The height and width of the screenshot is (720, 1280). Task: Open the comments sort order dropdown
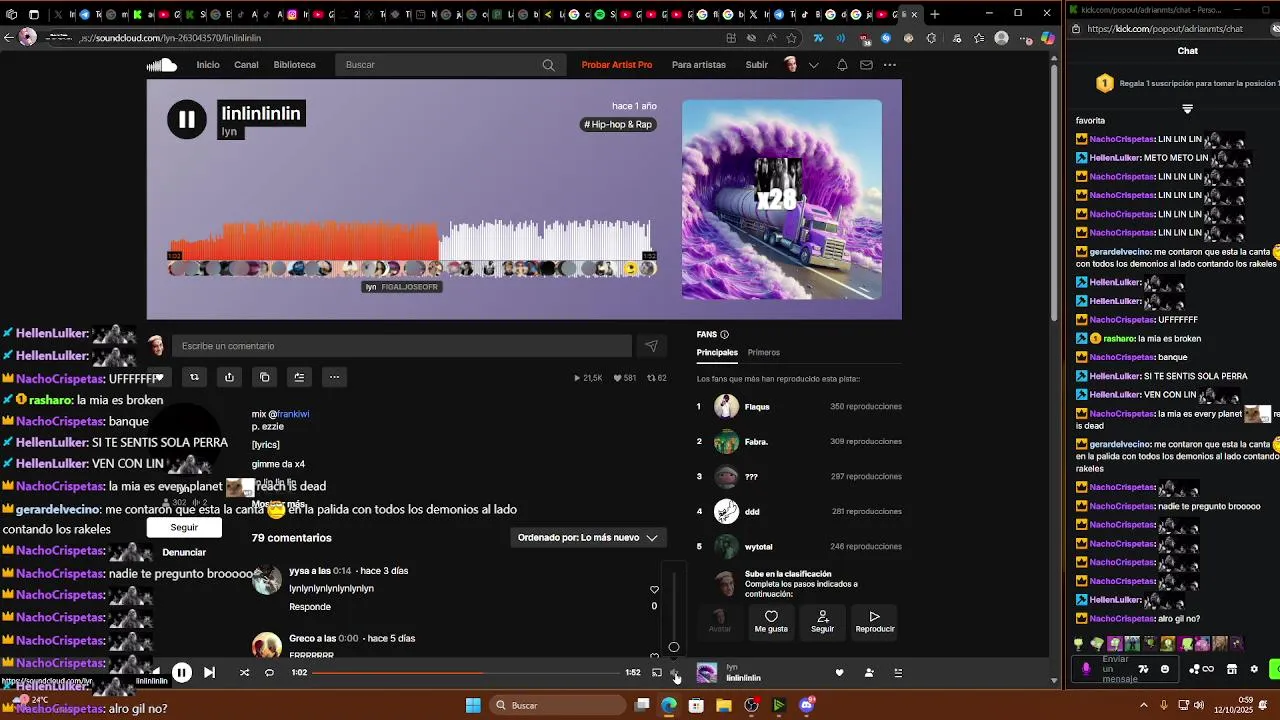[588, 538]
